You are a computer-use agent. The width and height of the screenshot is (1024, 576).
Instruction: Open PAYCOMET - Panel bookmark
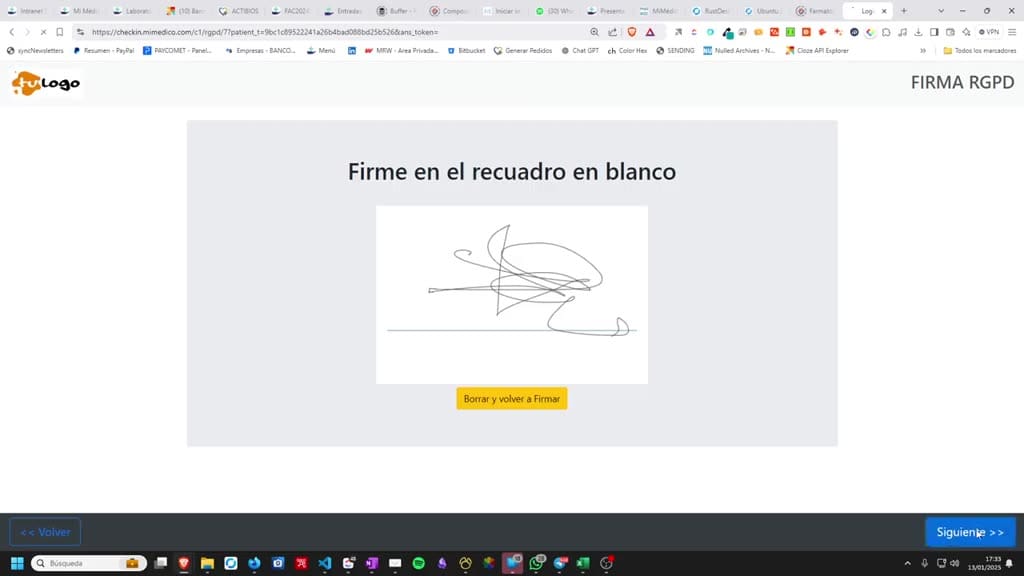(x=178, y=50)
